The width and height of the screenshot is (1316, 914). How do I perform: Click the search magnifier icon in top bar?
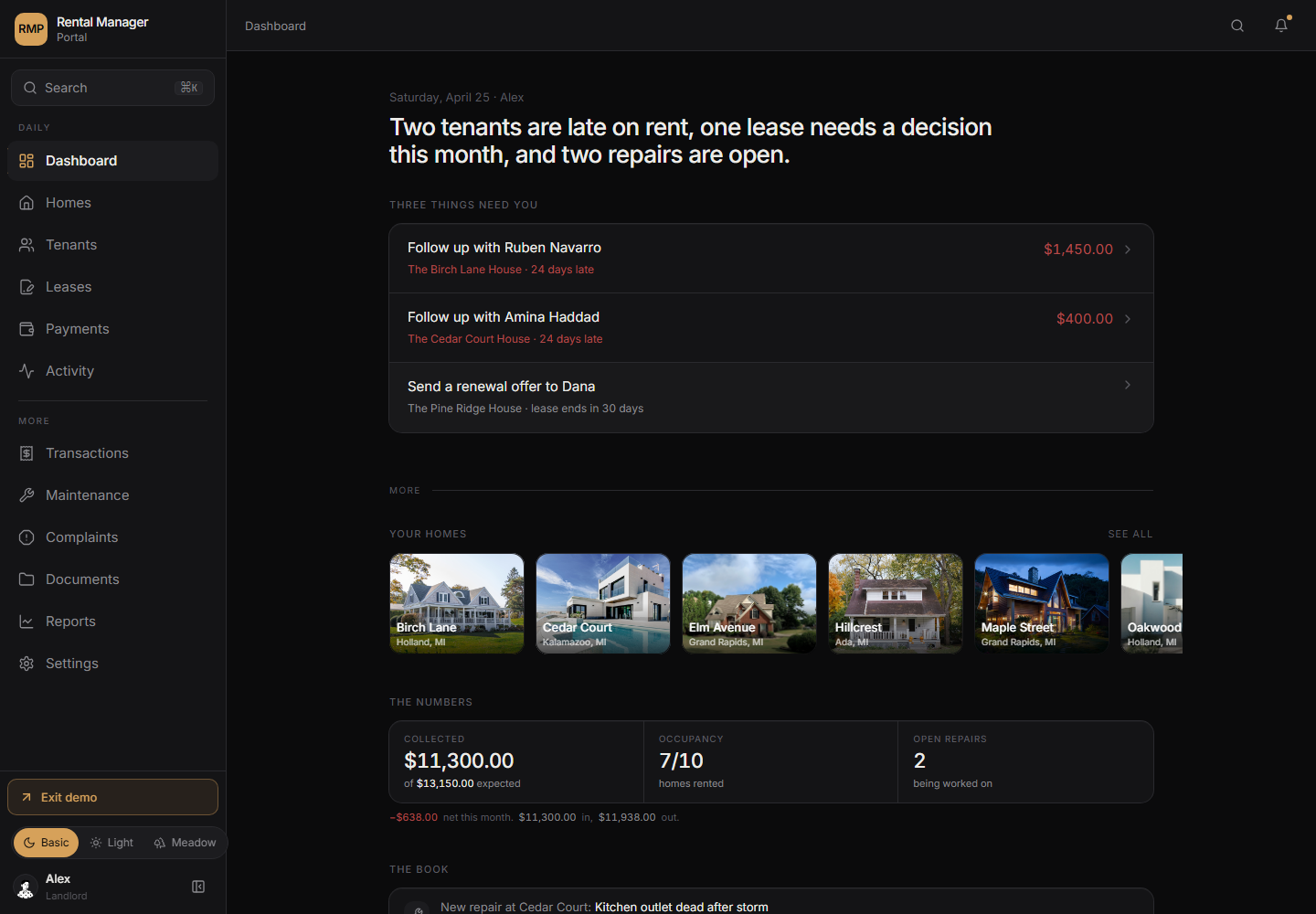point(1237,26)
